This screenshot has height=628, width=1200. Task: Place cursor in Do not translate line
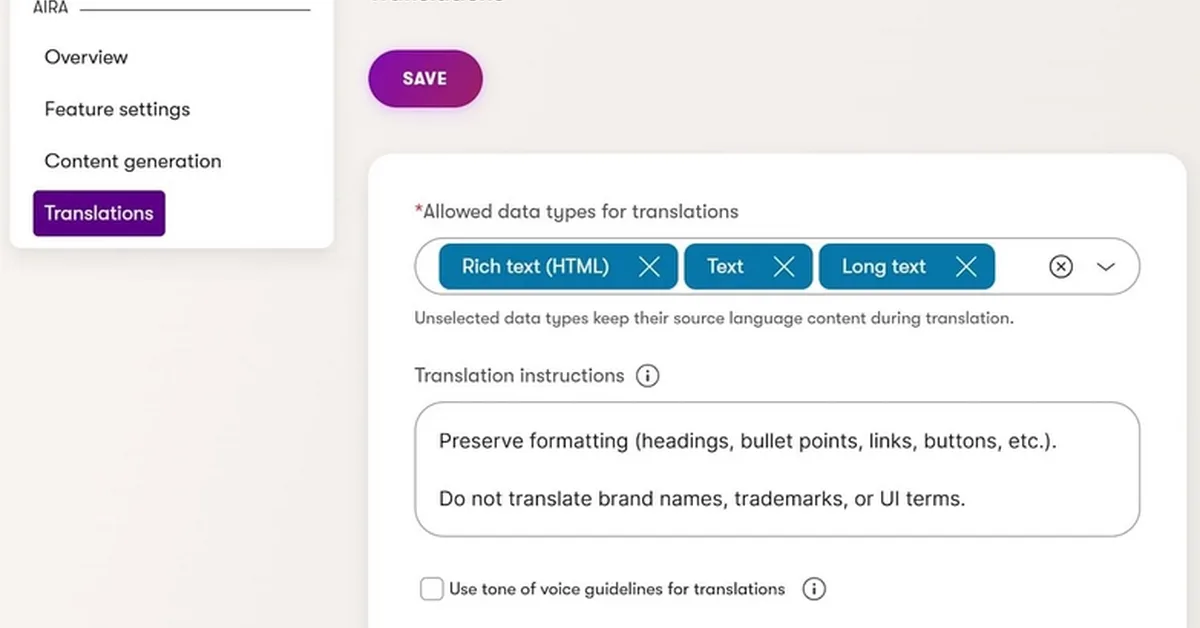click(702, 498)
